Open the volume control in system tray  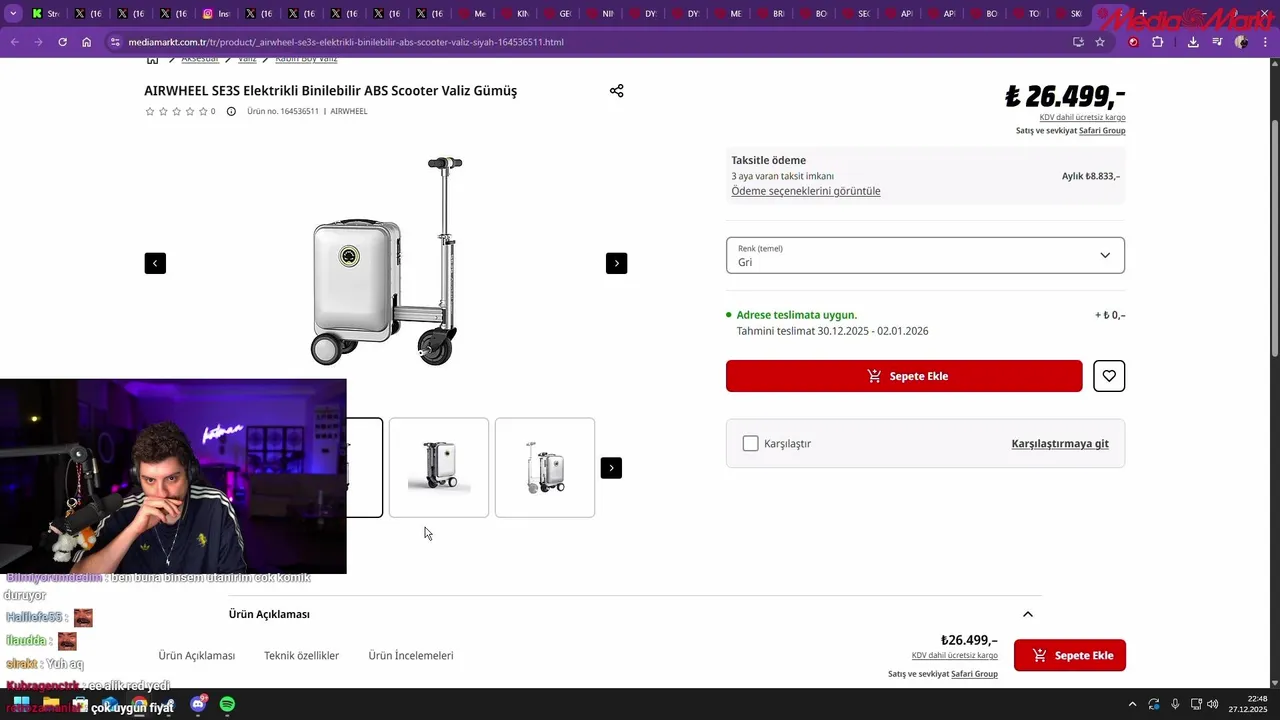1212,704
